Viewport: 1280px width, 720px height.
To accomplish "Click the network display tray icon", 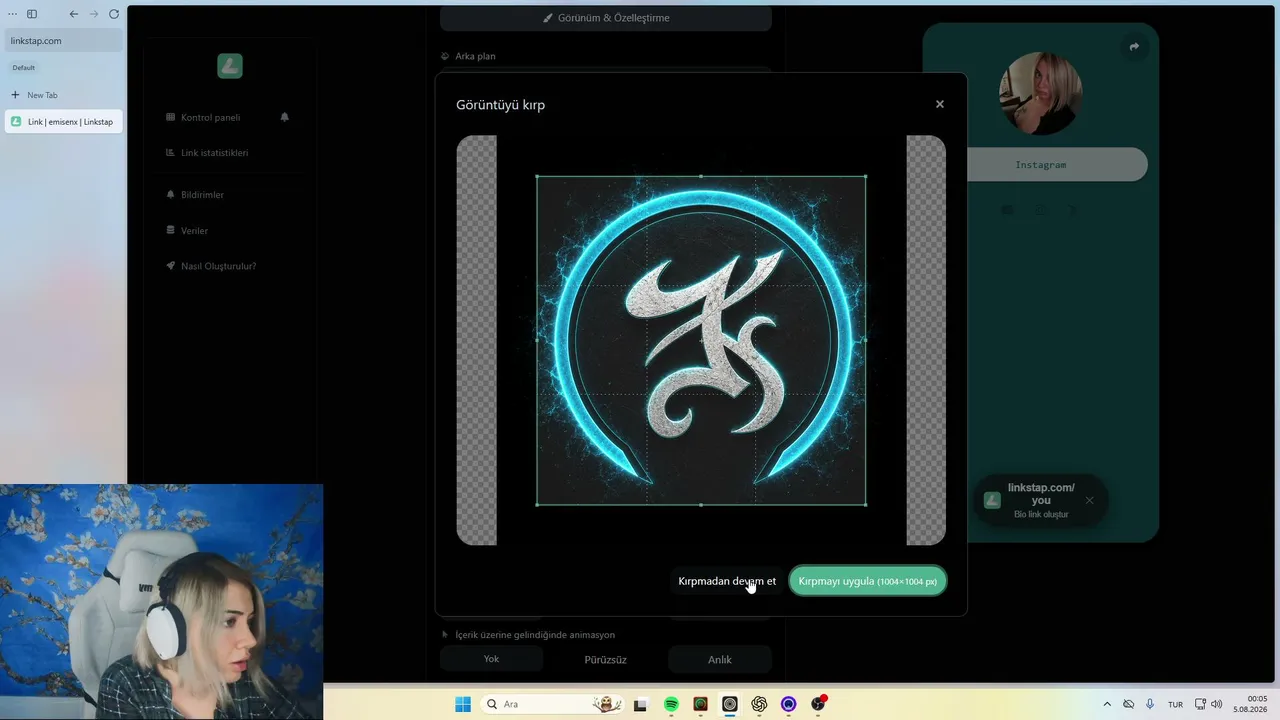I will (1201, 704).
